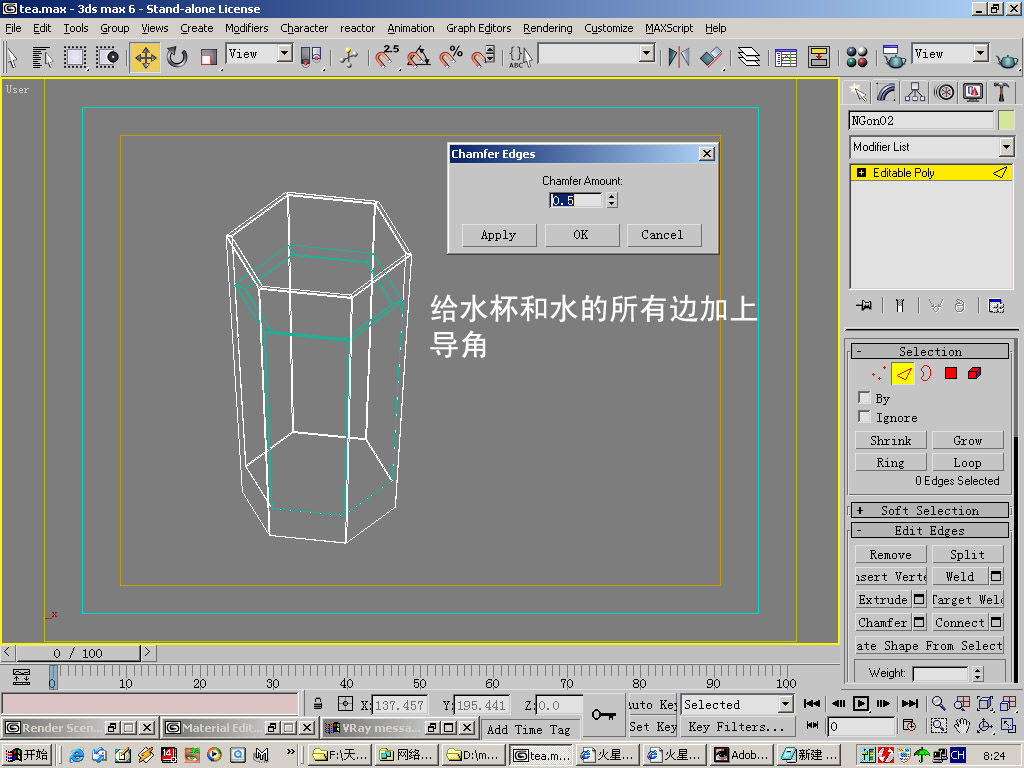
Task: Click the Ring selection button
Action: click(891, 462)
